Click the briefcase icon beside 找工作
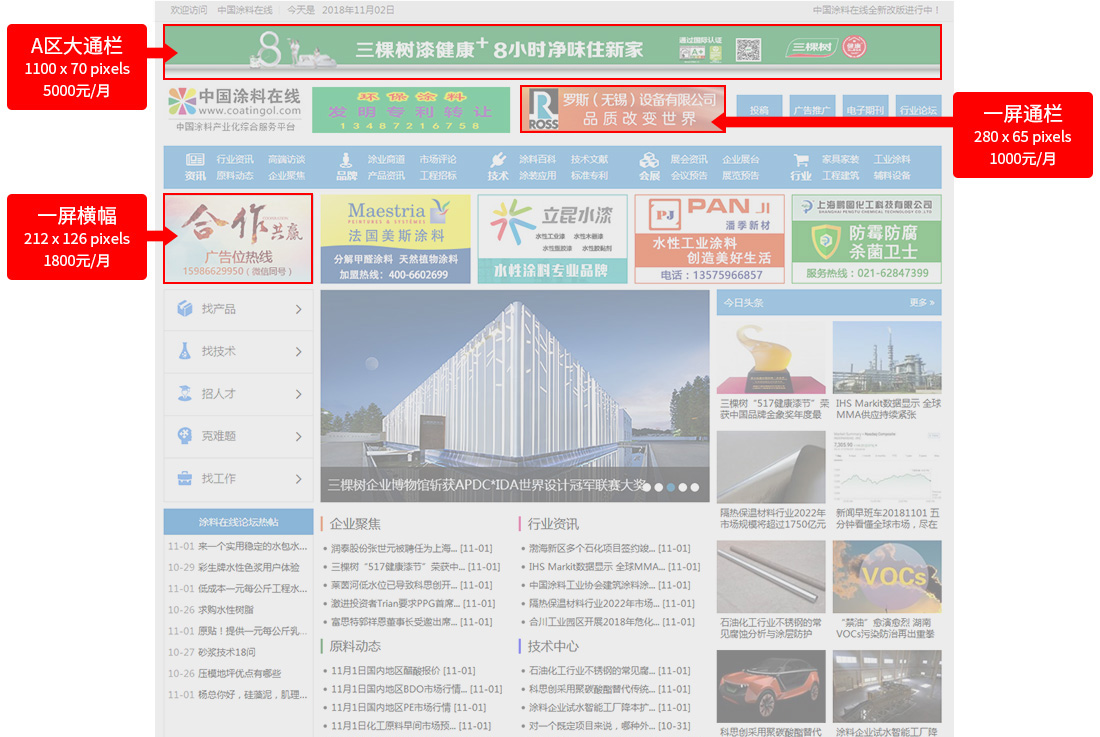1100x737 pixels. coord(185,478)
